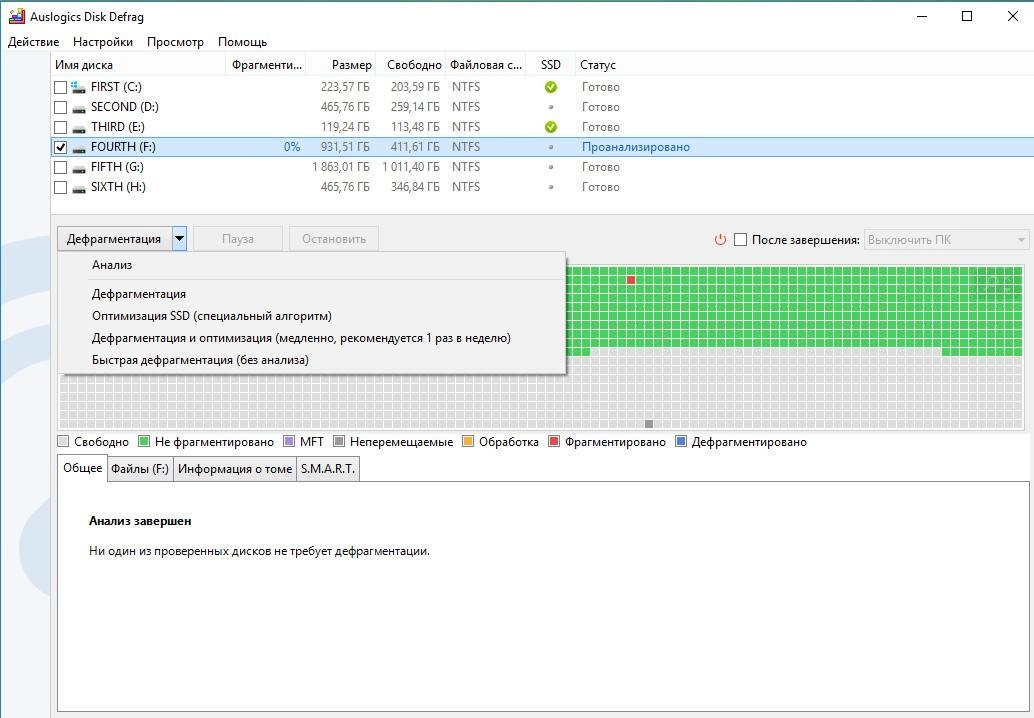Click the green SSD checkmark for THIRD (E:)
This screenshot has width=1034, height=718.
[551, 127]
